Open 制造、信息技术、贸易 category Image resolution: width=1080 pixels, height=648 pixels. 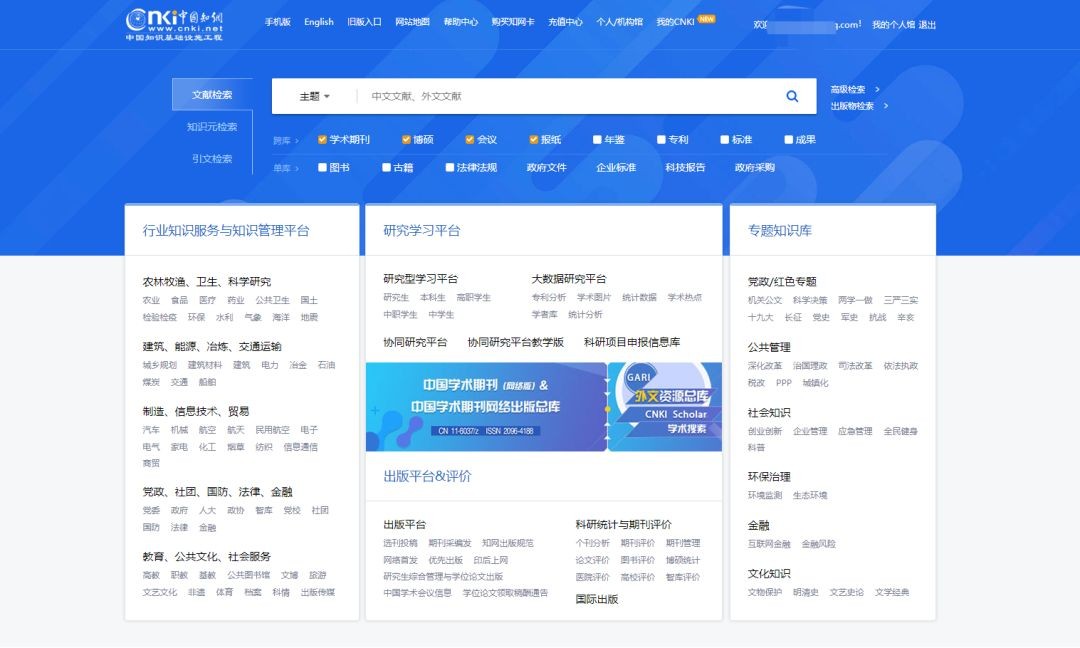196,411
